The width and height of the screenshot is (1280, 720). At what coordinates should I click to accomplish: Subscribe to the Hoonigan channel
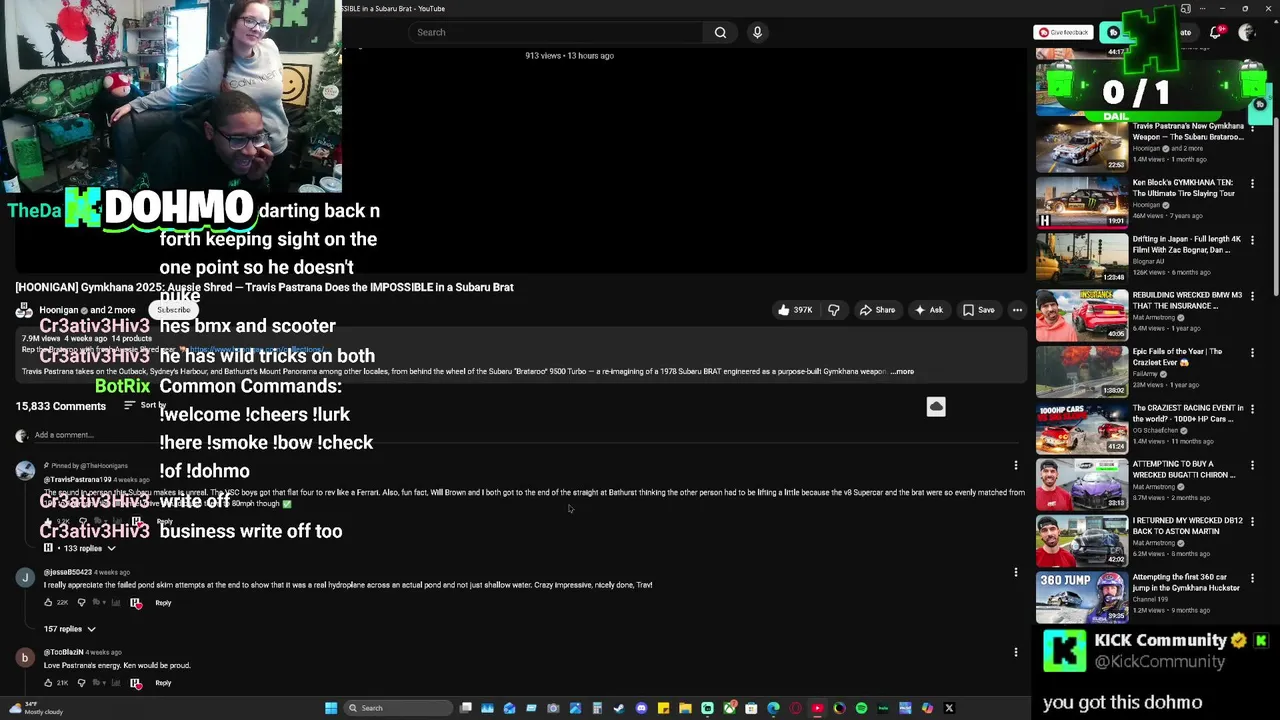pyautogui.click(x=173, y=310)
